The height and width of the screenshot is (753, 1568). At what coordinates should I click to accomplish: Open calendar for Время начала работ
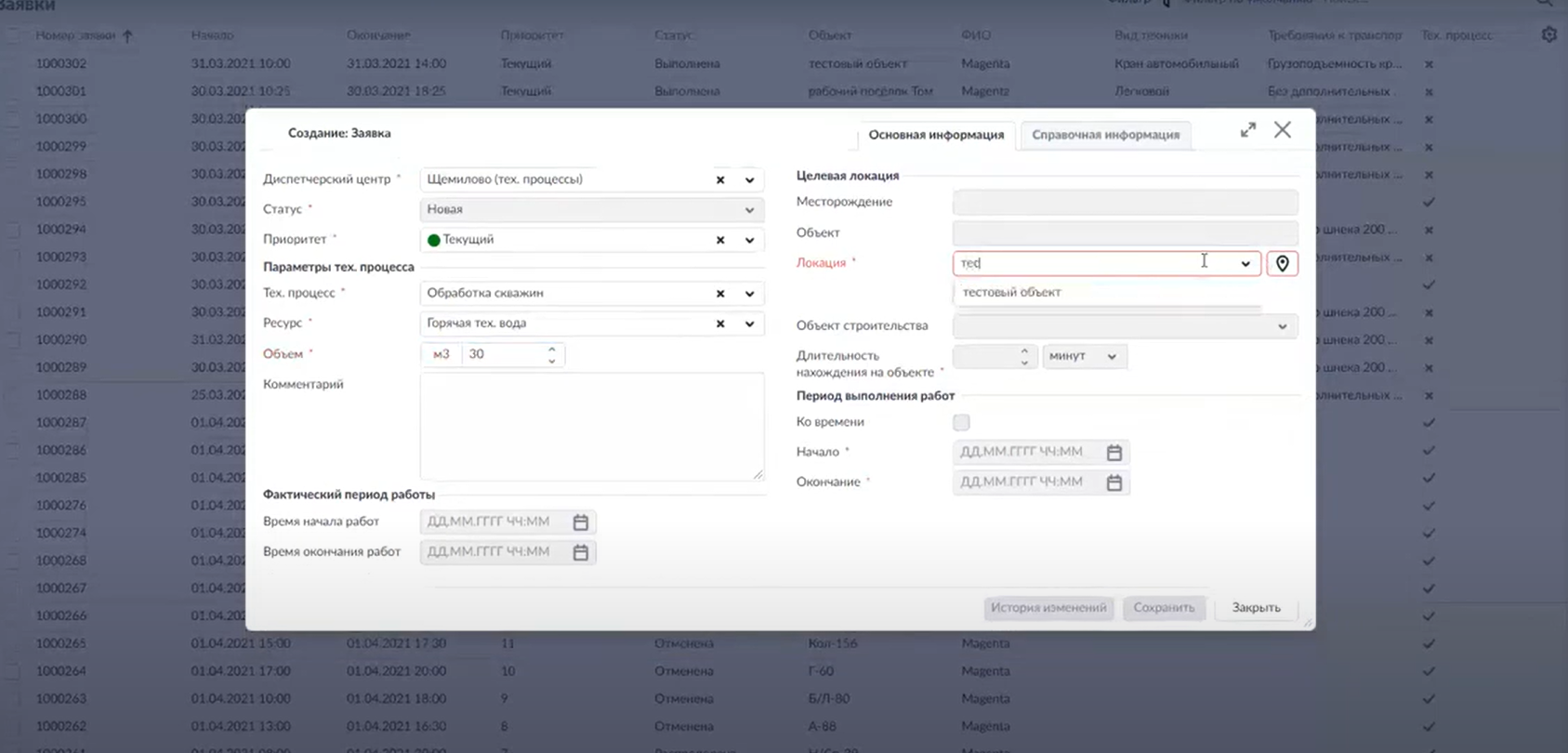tap(581, 522)
